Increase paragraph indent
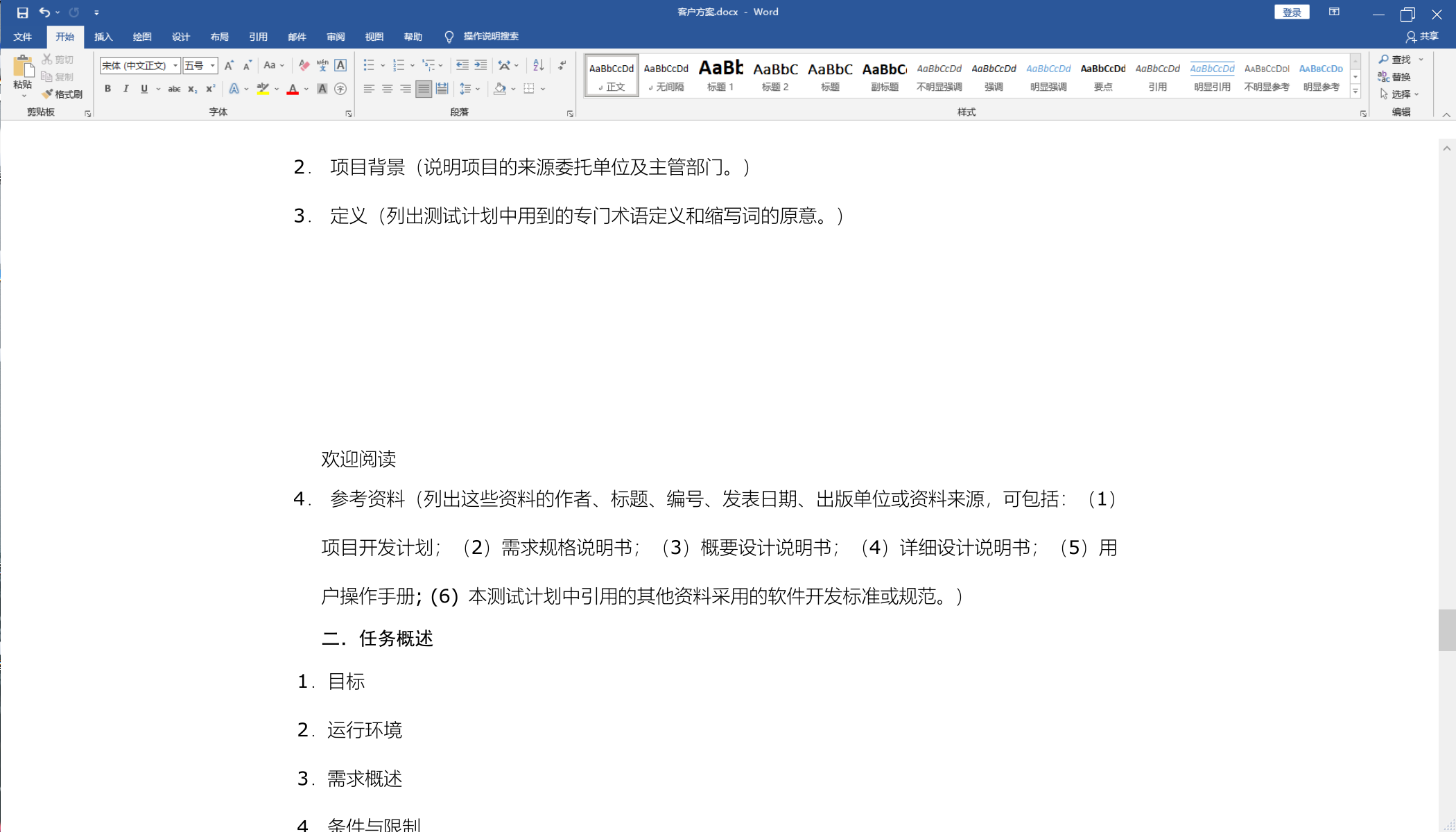This screenshot has height=832, width=1456. click(480, 65)
